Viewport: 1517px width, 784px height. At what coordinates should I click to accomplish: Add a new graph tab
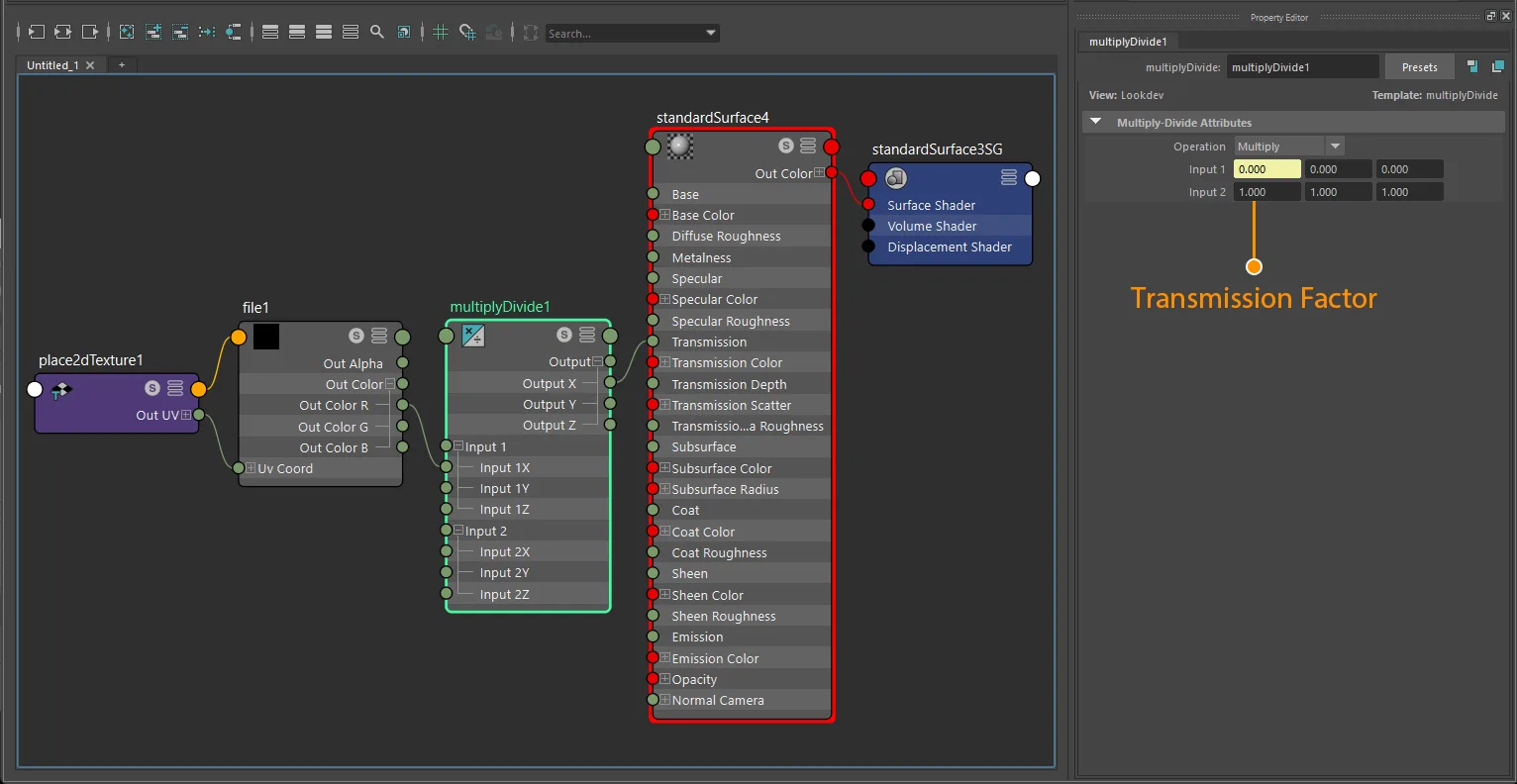click(x=122, y=65)
